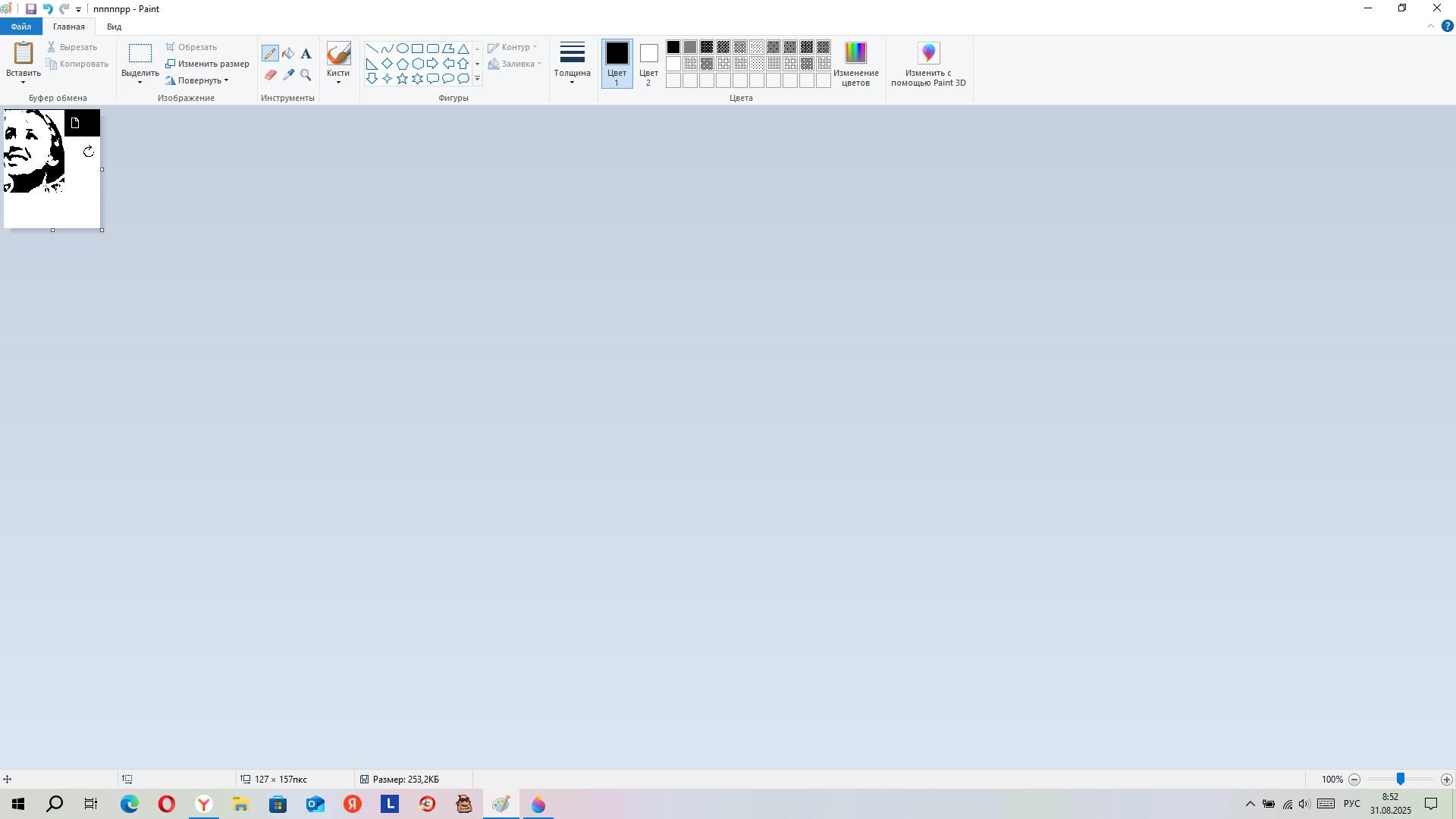Screen dimensions: 1456x819
Task: Pick the five-point star shape
Action: point(402,79)
